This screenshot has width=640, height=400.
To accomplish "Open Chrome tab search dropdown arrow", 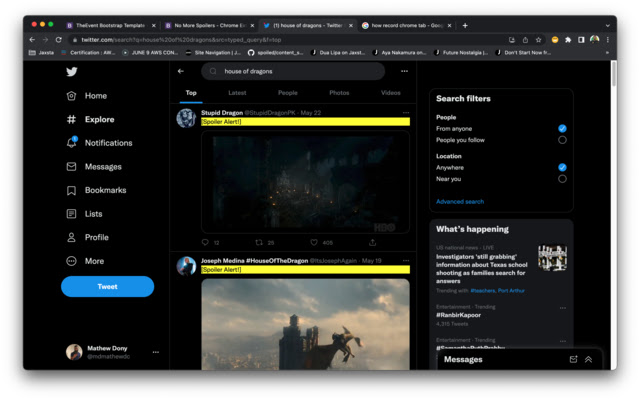I will [x=608, y=25].
